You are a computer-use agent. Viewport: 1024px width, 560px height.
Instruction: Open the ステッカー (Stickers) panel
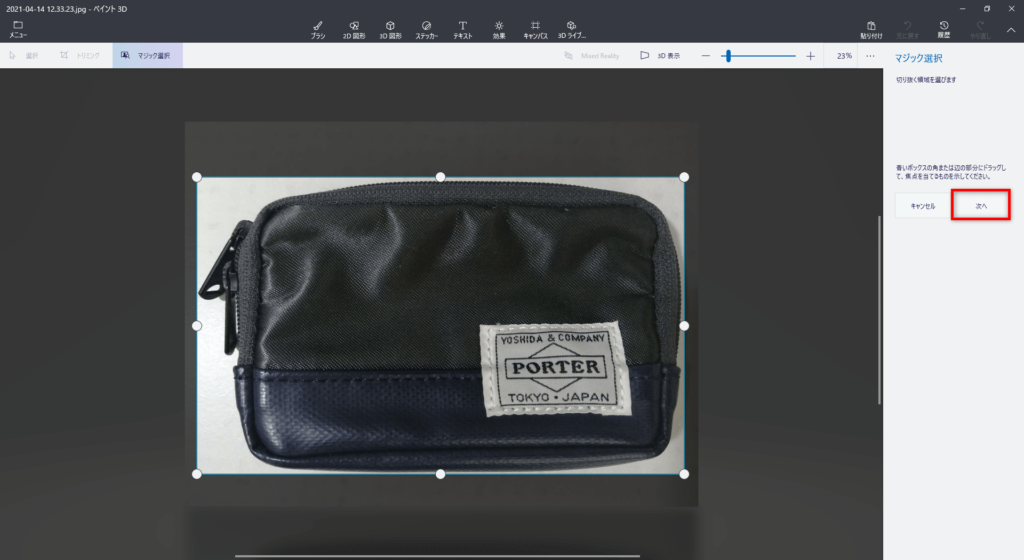426,30
